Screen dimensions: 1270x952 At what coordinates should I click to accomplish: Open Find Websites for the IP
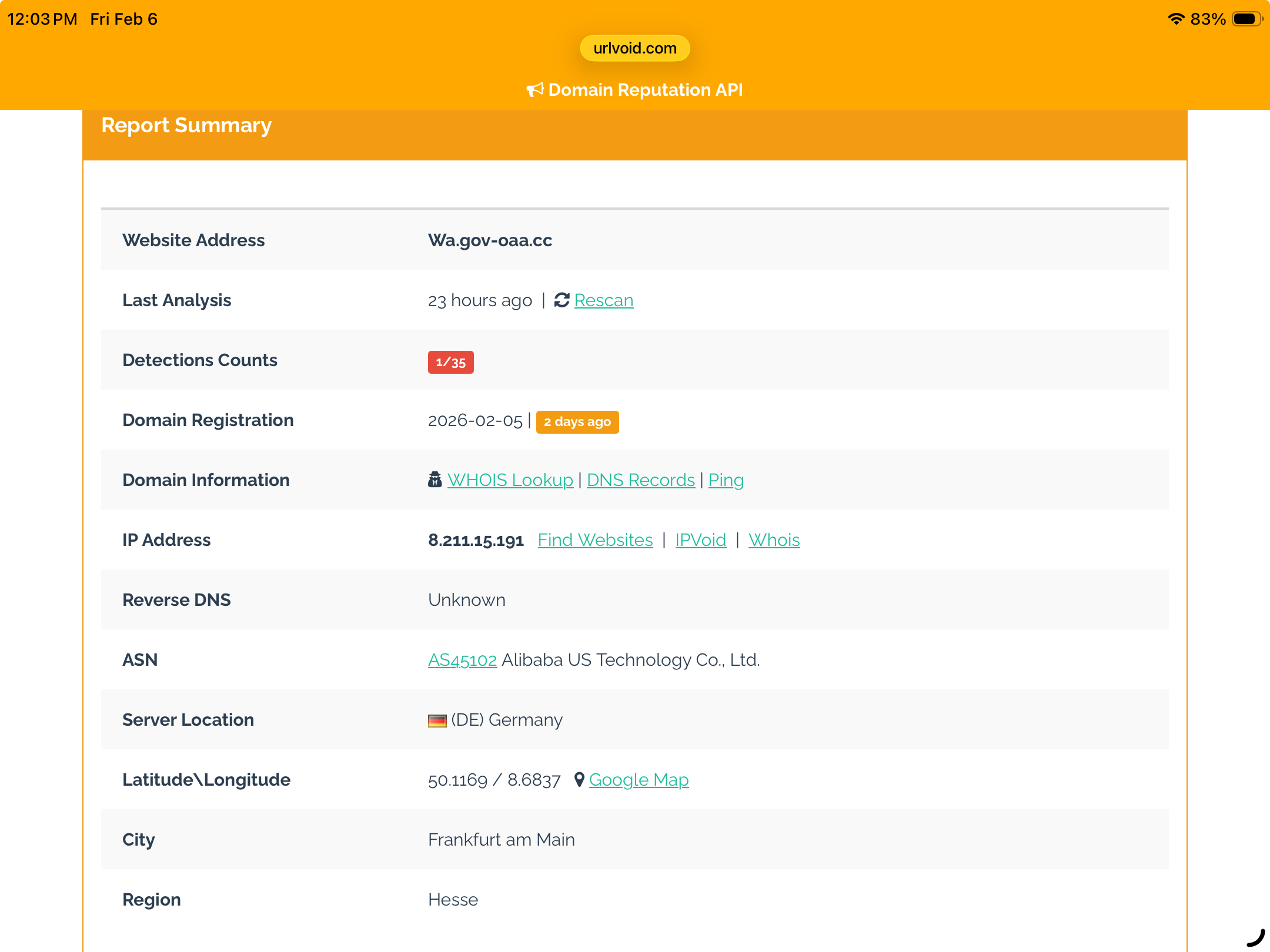tap(595, 540)
